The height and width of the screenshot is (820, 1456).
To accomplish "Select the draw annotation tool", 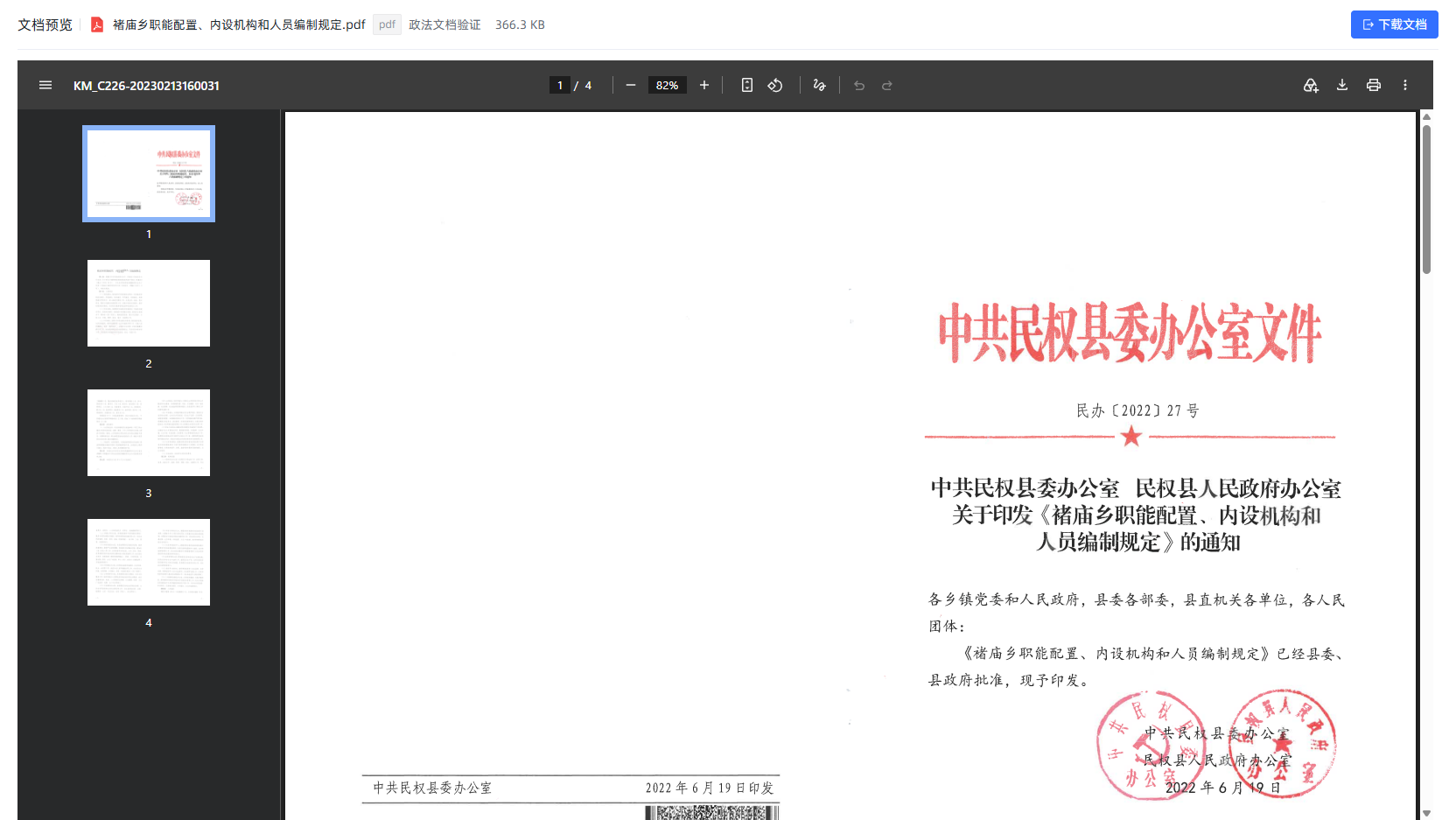I will (819, 85).
